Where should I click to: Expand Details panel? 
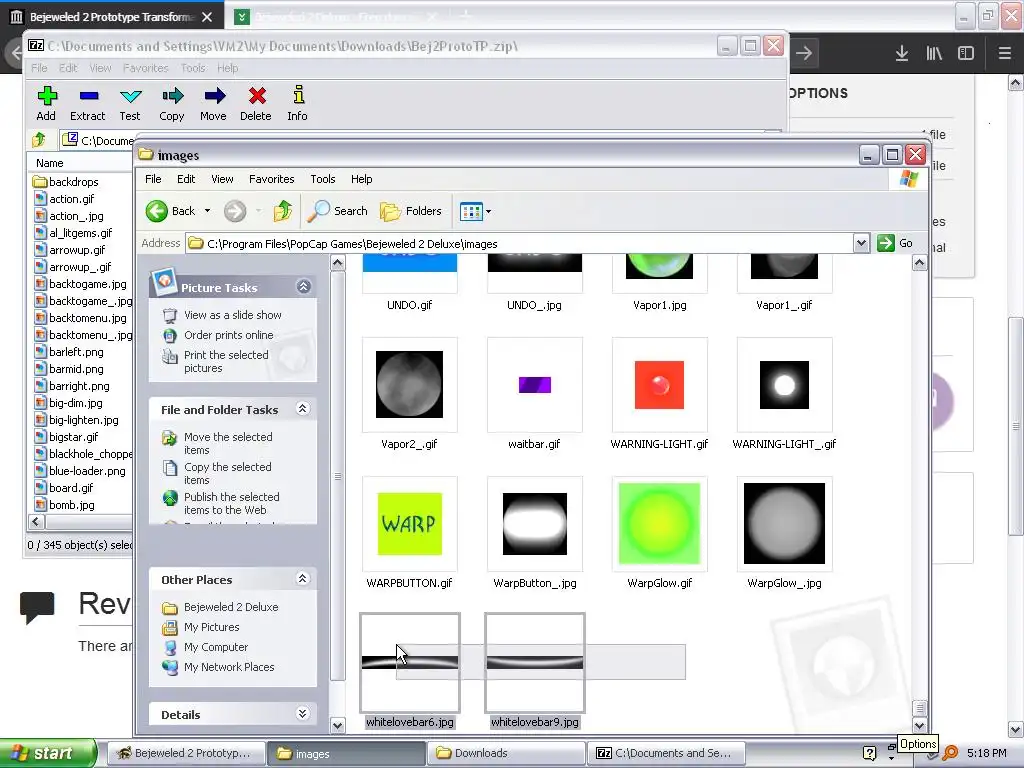pos(302,713)
